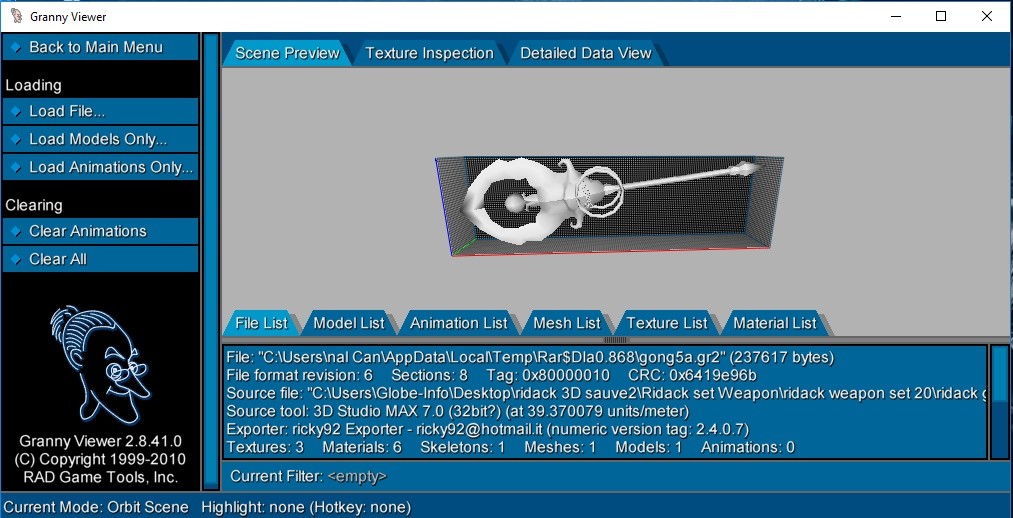Click the Granny Viewer title bar icon
Screen dimensions: 1013x518
pos(17,16)
